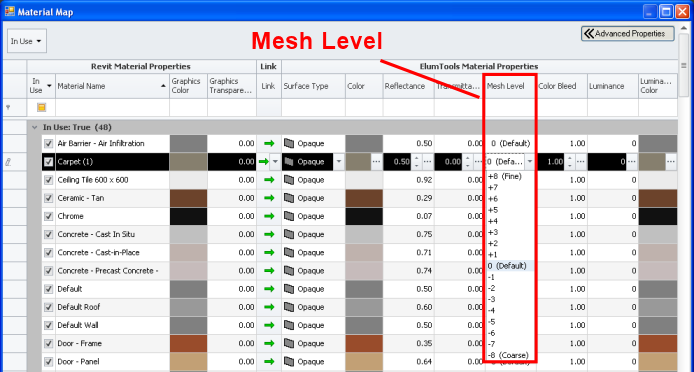
Task: Choose -8 (Coarse) mesh level option
Action: 508,356
